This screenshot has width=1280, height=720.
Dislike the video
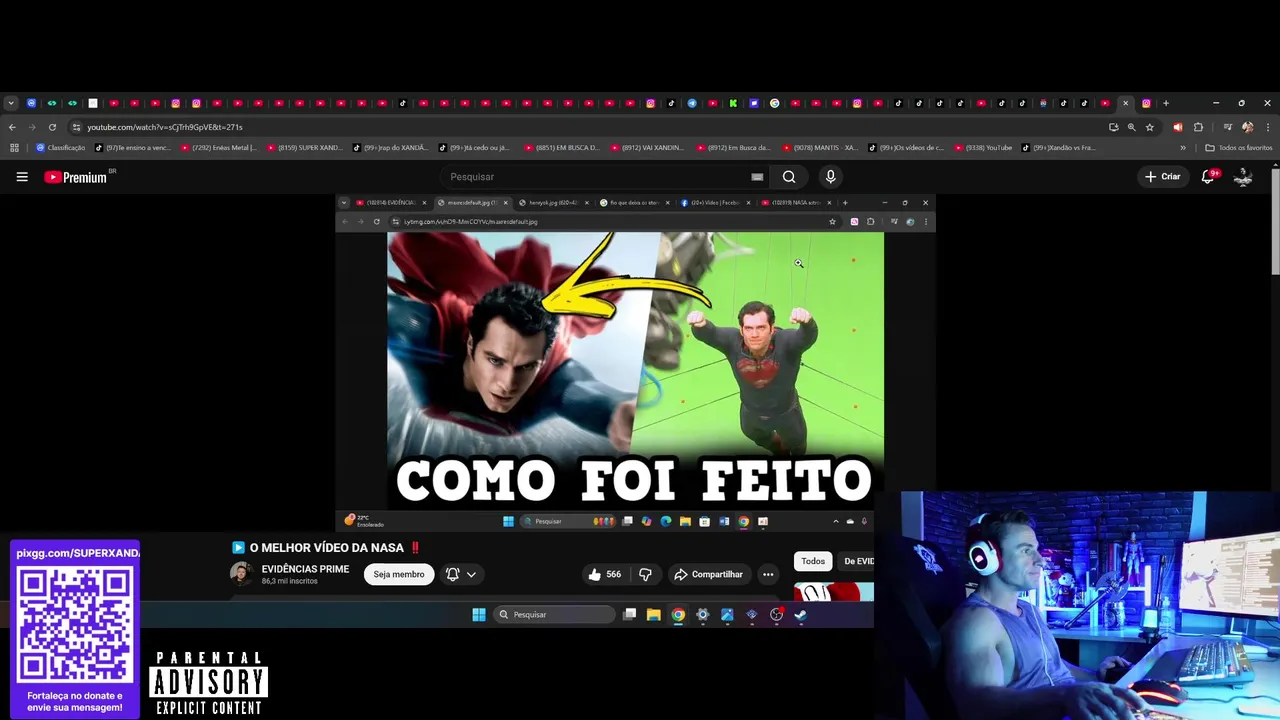[645, 574]
